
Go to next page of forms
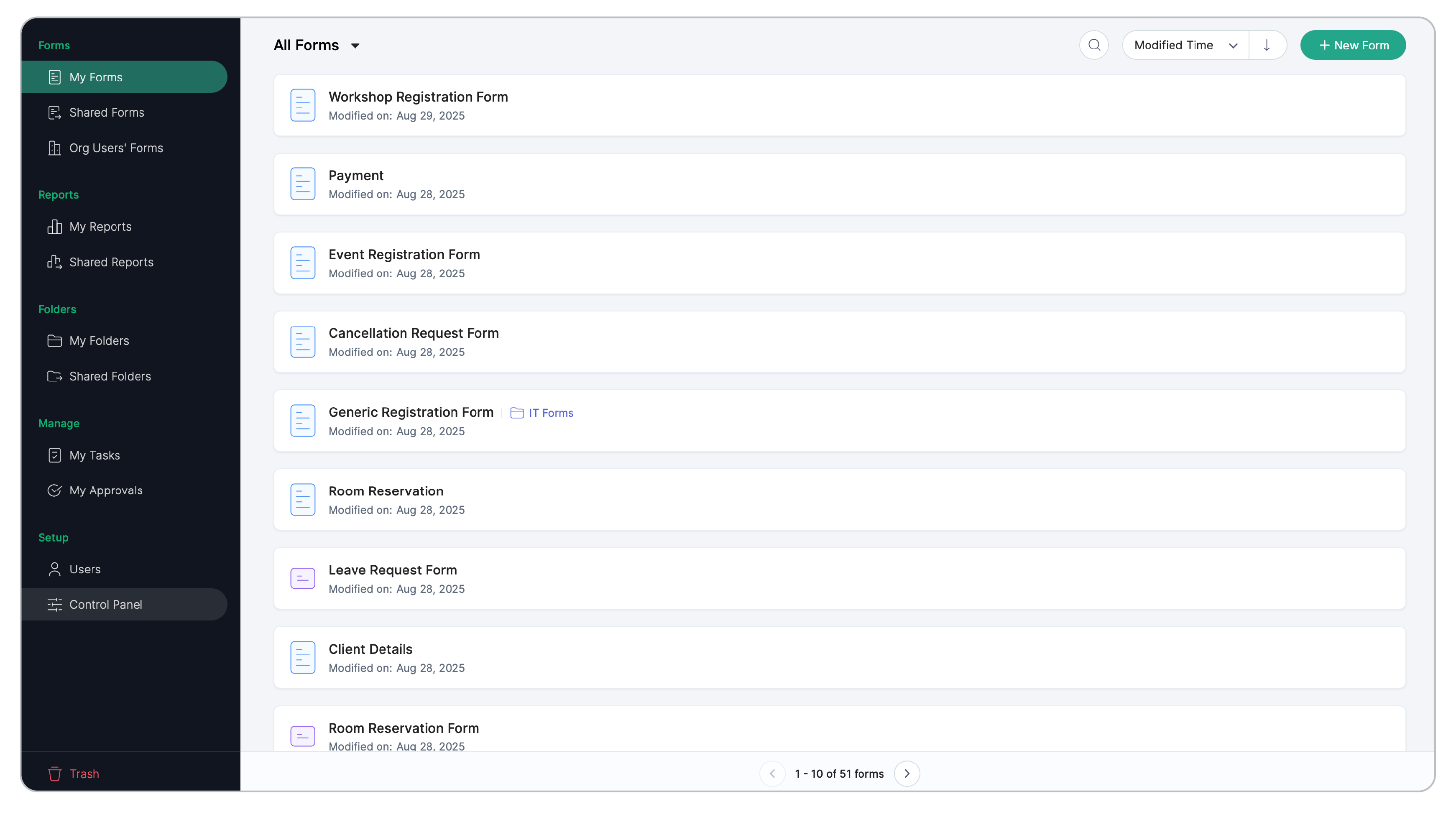pyautogui.click(x=907, y=774)
